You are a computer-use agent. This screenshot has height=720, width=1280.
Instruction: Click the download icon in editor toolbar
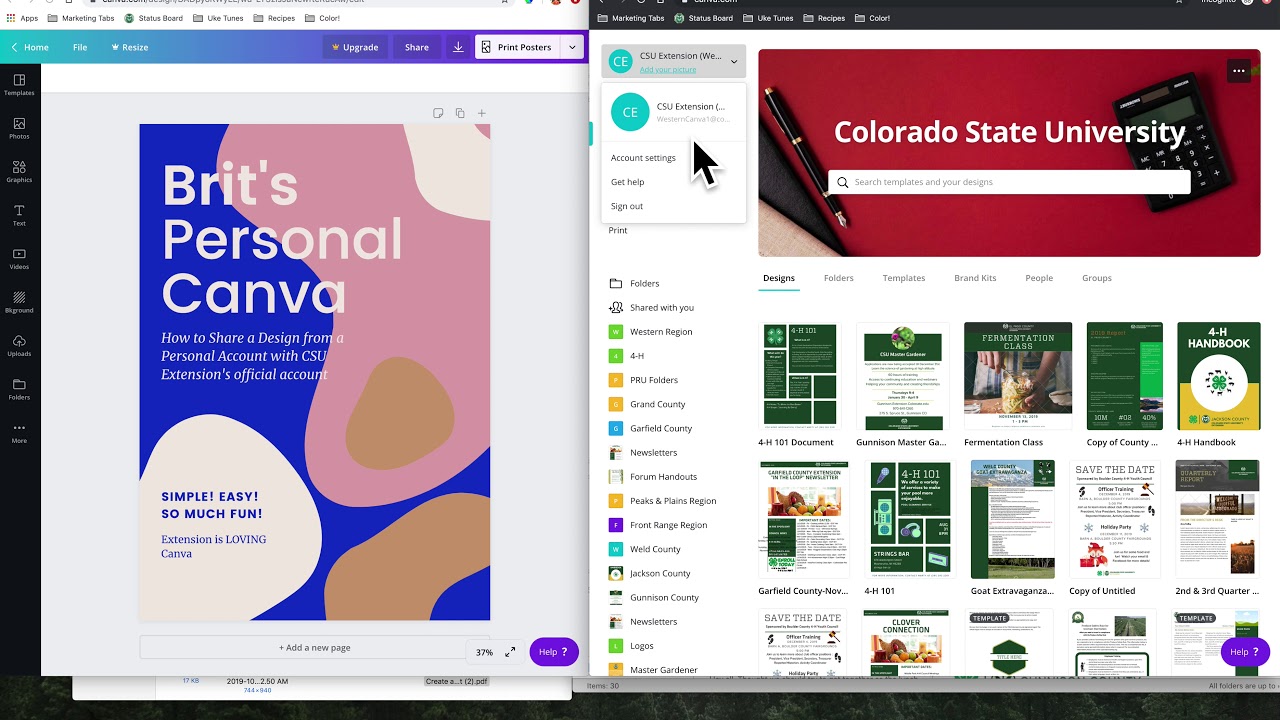[458, 47]
